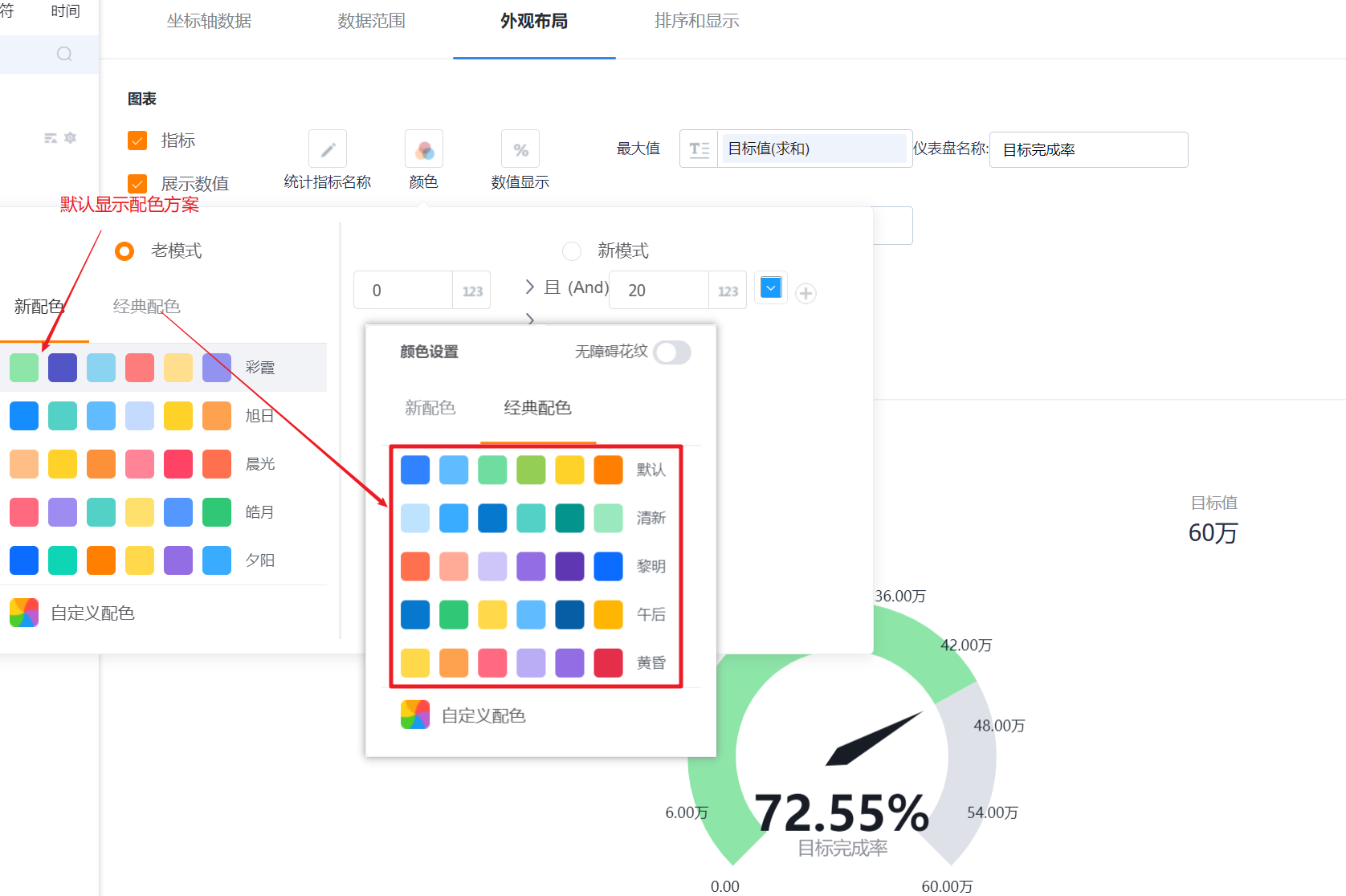Screen dimensions: 1346x896
Task: Choose the 黄昏 classic scheme
Action: (x=535, y=662)
